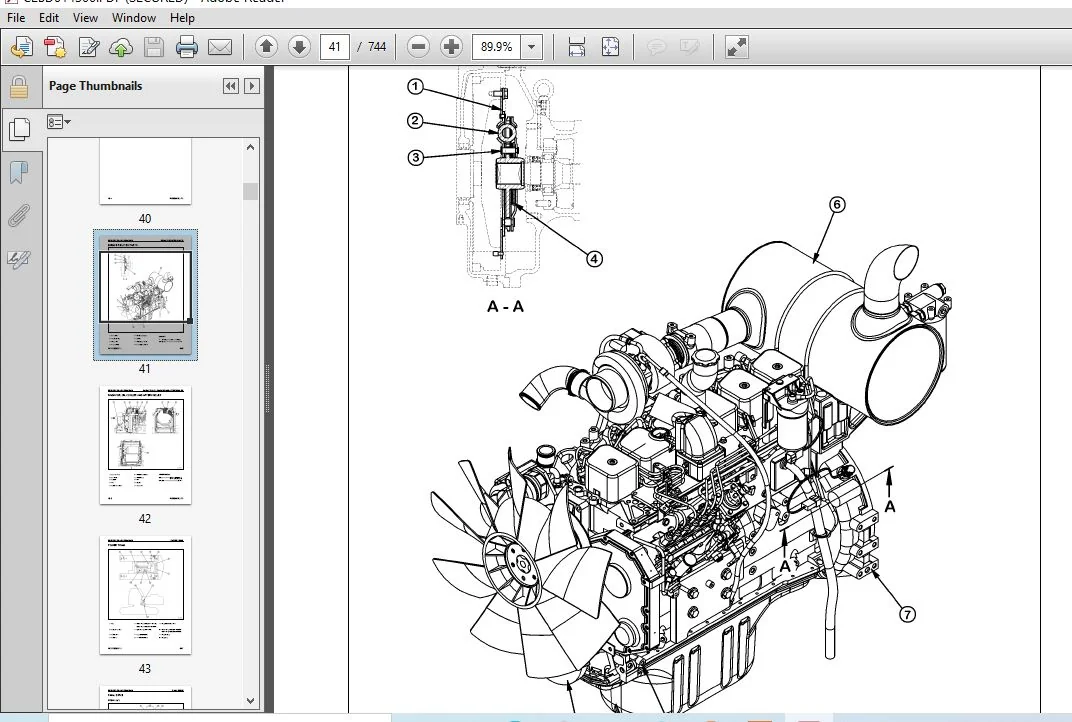Click the Read mode expand icon
The width and height of the screenshot is (1072, 722).
pos(736,46)
